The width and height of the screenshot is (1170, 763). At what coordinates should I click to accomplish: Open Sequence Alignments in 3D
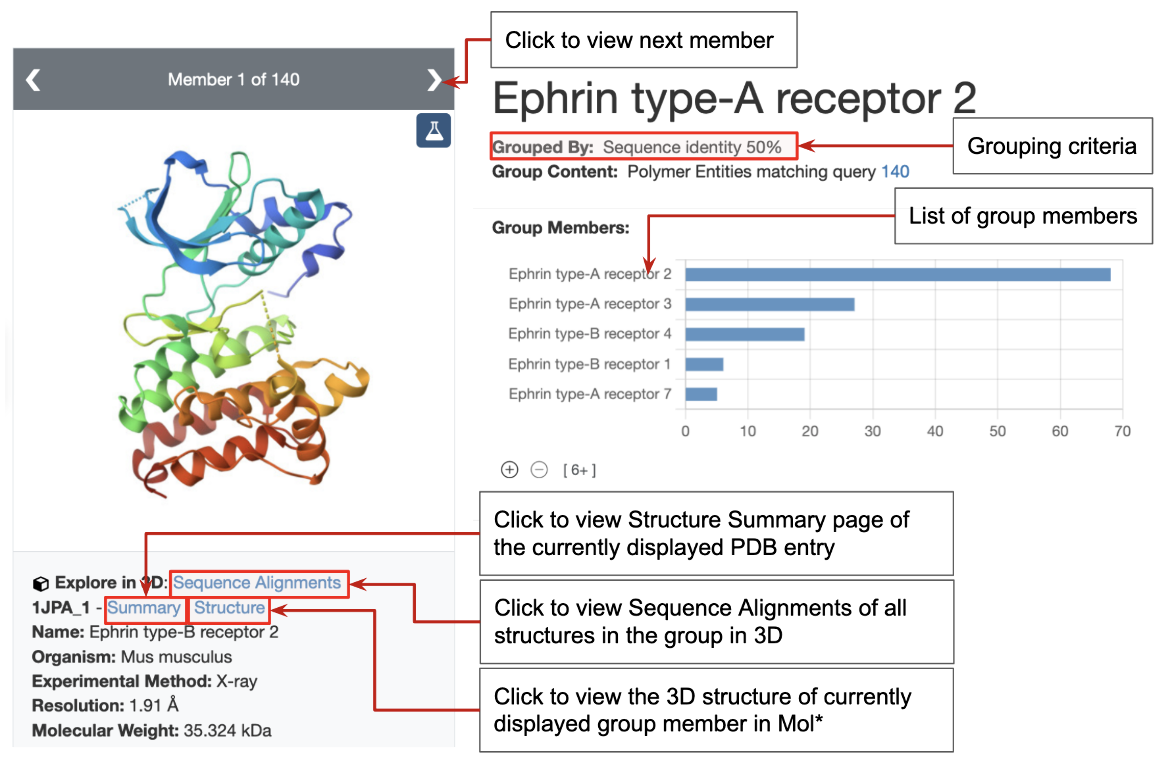(257, 582)
